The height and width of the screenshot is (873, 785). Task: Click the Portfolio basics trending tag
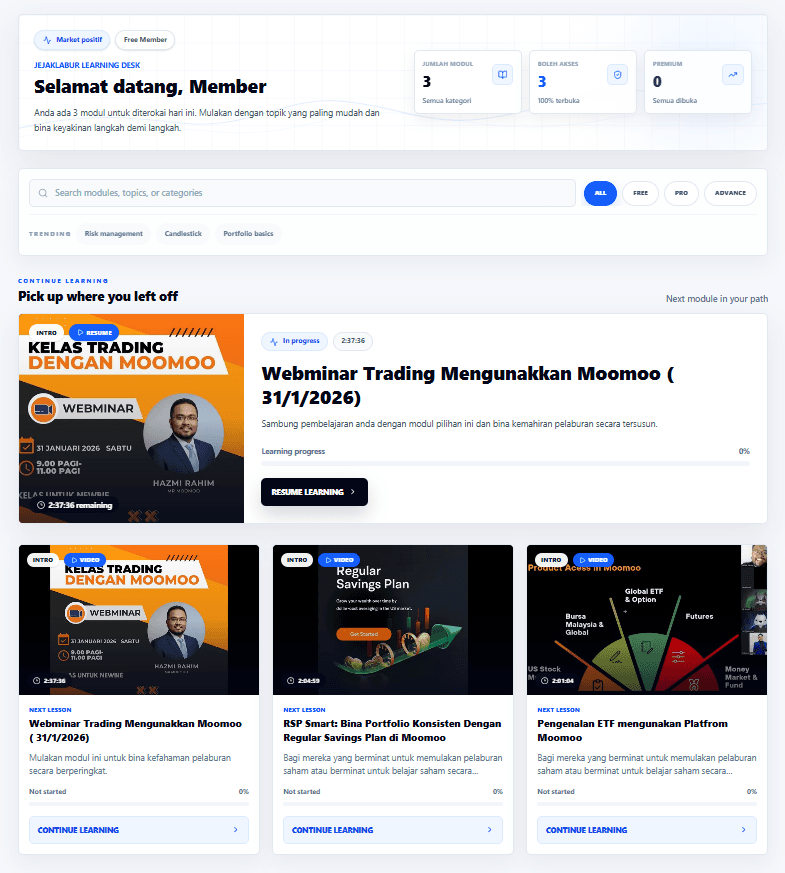(x=248, y=234)
